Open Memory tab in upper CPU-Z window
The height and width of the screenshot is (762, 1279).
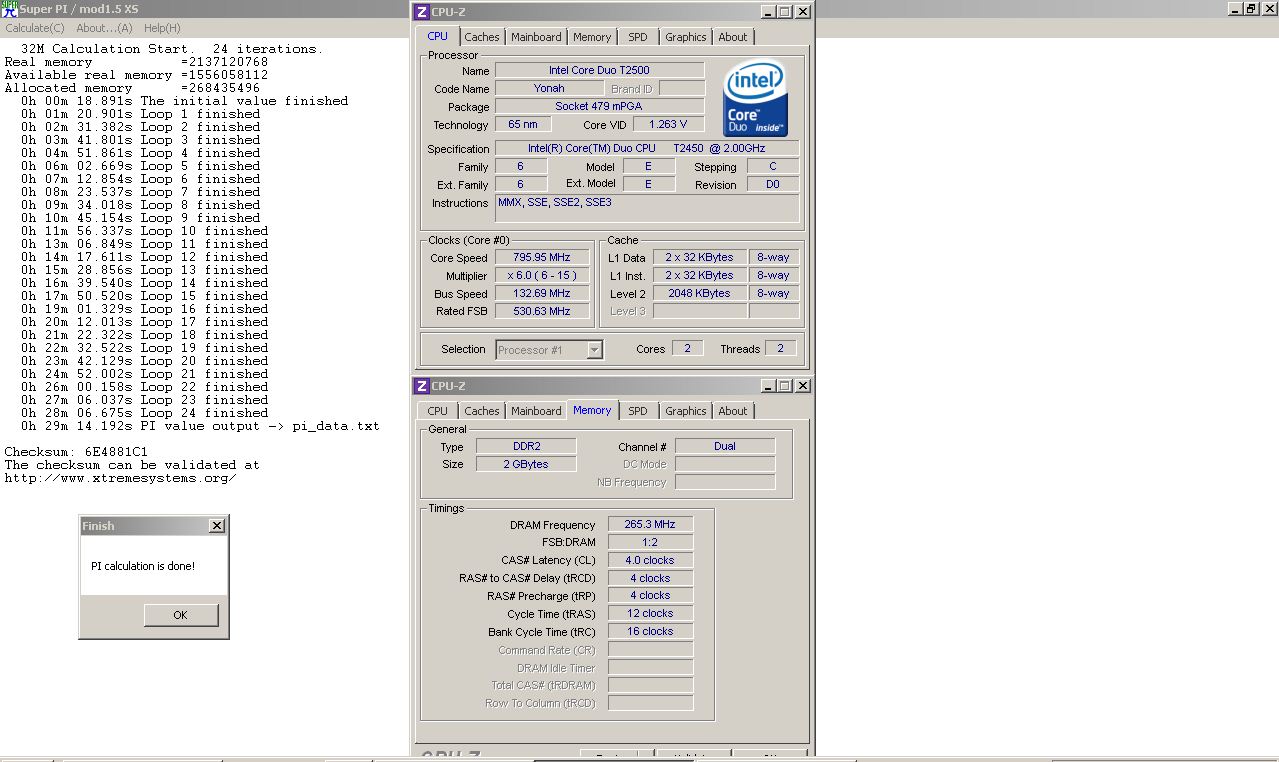click(592, 37)
